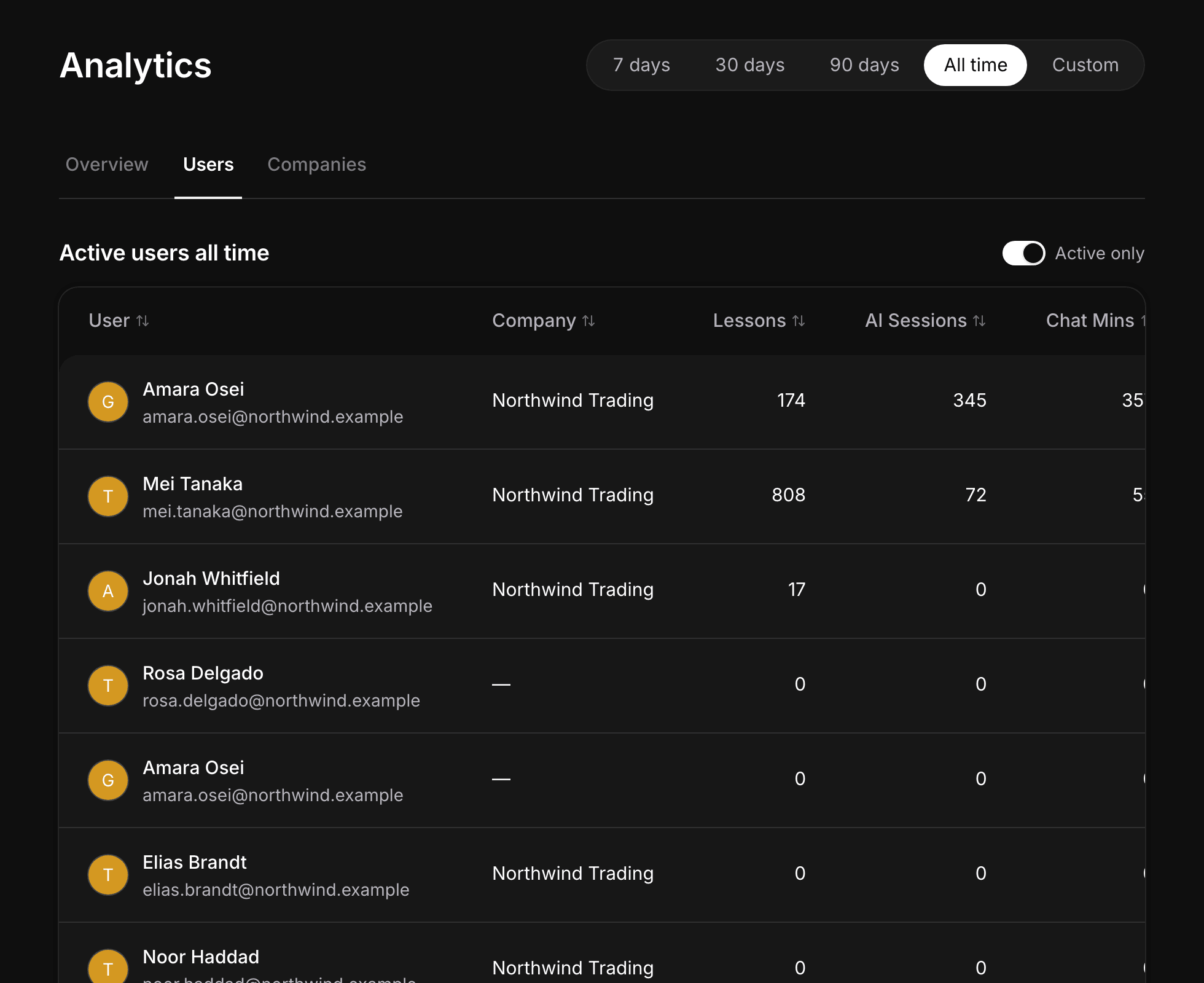Screen dimensions: 1204x983
Task: Click the Active users all time heading
Action: coord(164,253)
